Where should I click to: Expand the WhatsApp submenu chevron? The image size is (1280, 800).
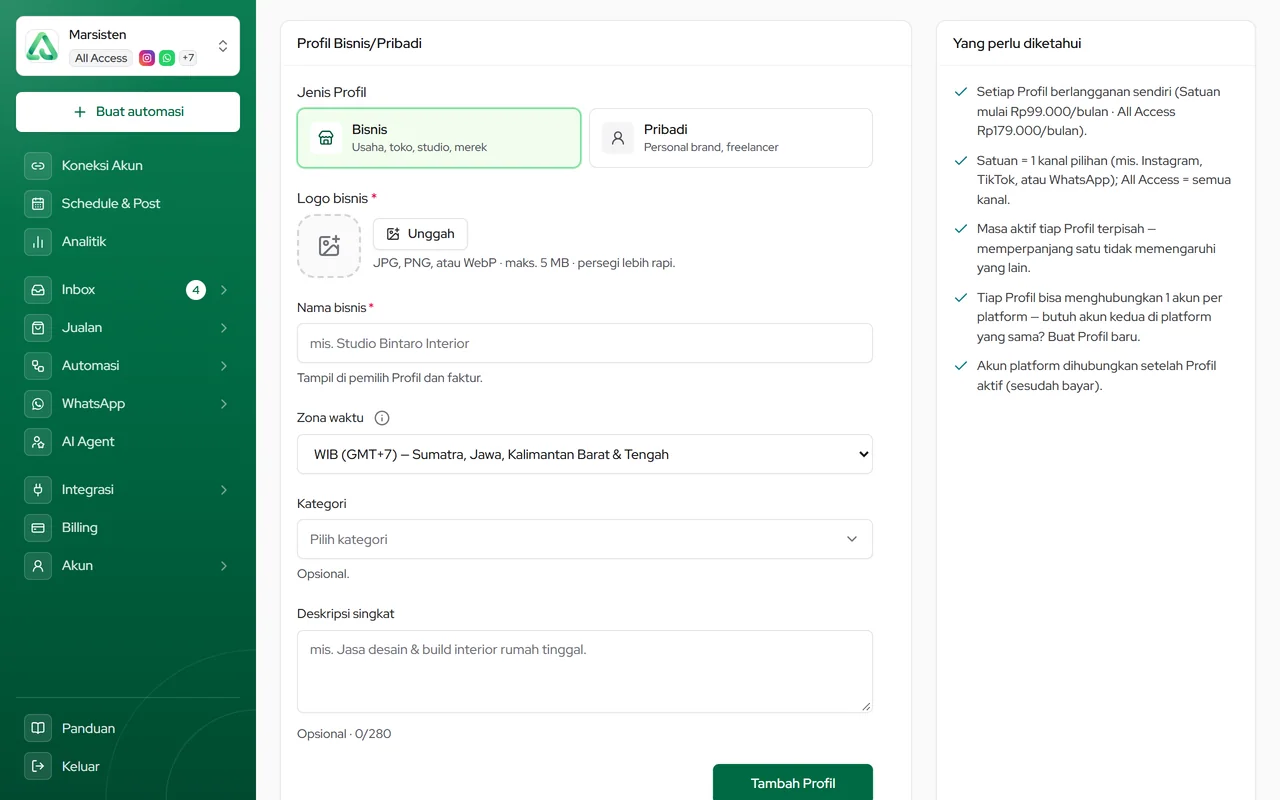coord(224,404)
